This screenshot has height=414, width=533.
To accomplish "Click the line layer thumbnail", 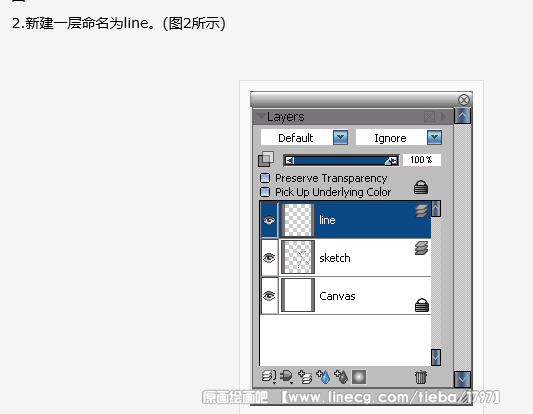I will pyautogui.click(x=298, y=220).
